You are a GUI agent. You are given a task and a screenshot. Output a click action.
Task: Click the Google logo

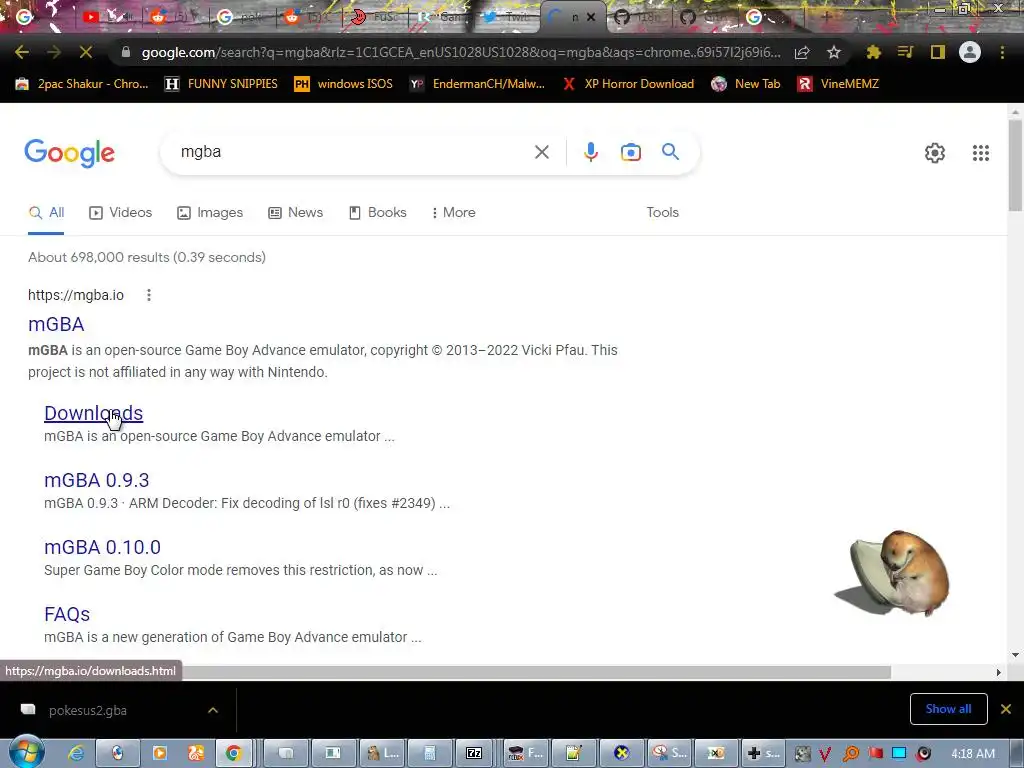[69, 153]
